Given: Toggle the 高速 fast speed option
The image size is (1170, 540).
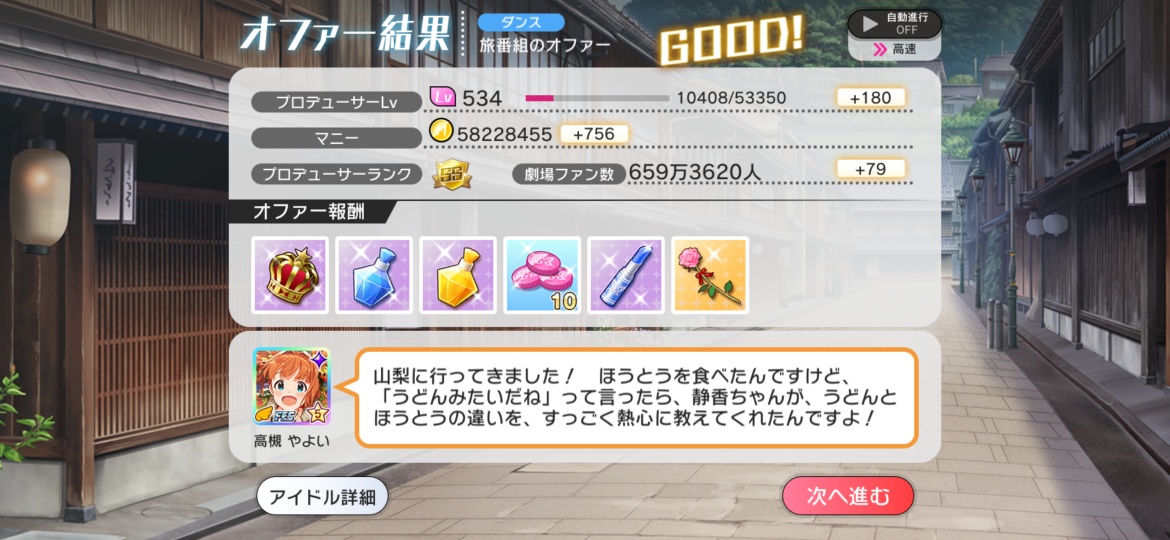Looking at the screenshot, I should [894, 50].
